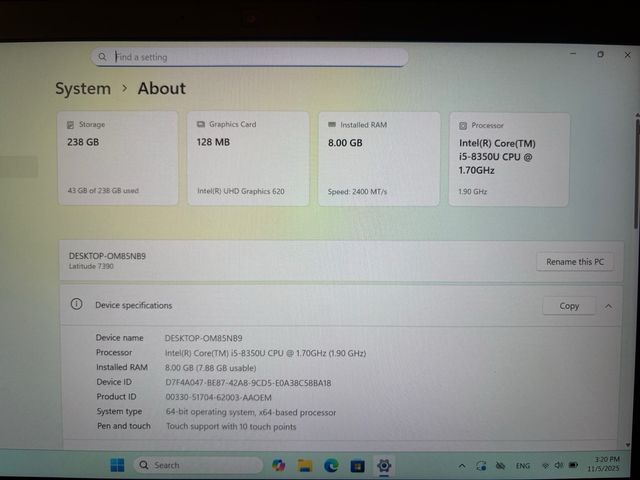640x480 pixels.
Task: Click the Find a setting search box
Action: pyautogui.click(x=249, y=57)
